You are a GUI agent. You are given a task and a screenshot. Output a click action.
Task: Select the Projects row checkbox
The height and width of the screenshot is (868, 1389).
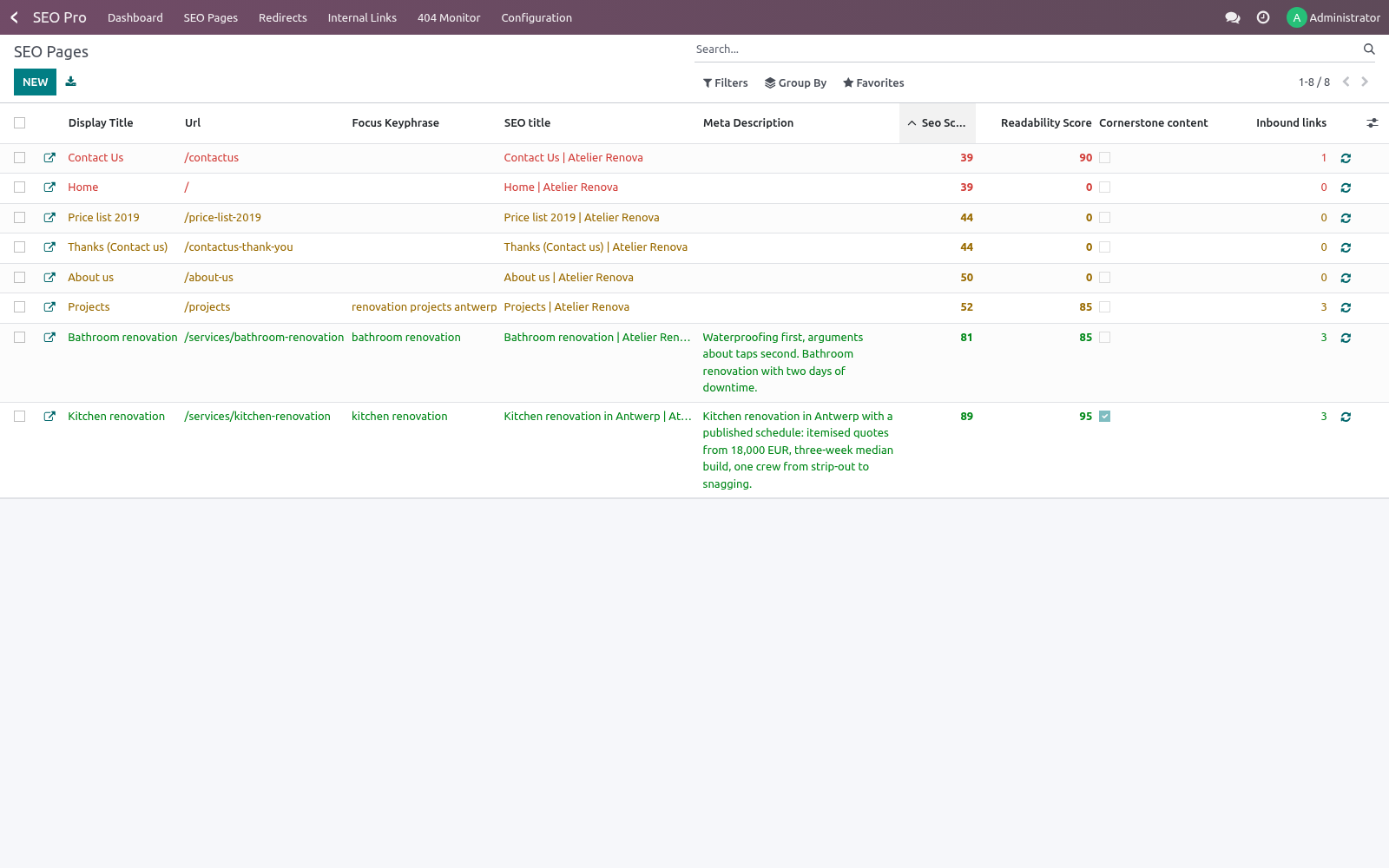[x=19, y=307]
